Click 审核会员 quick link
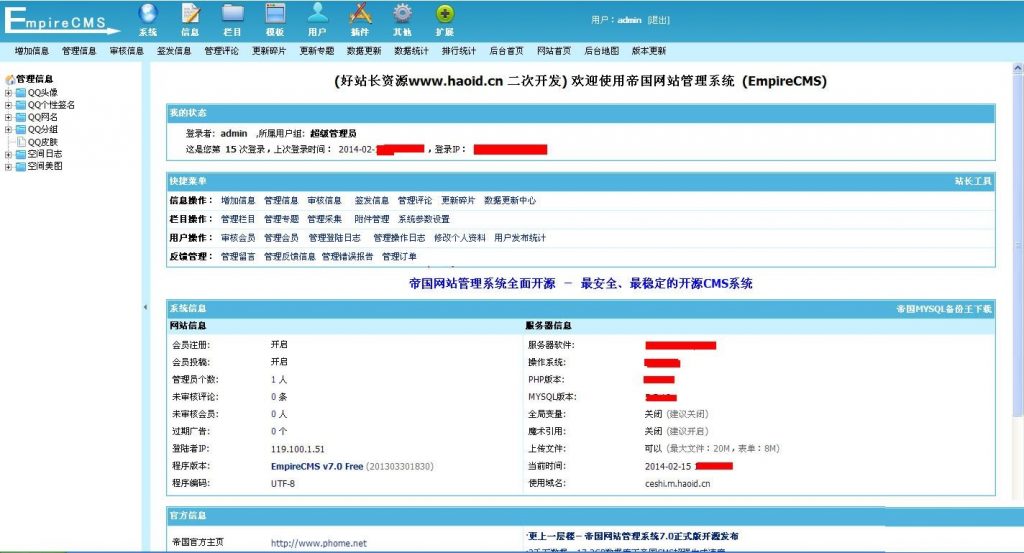 pos(238,238)
